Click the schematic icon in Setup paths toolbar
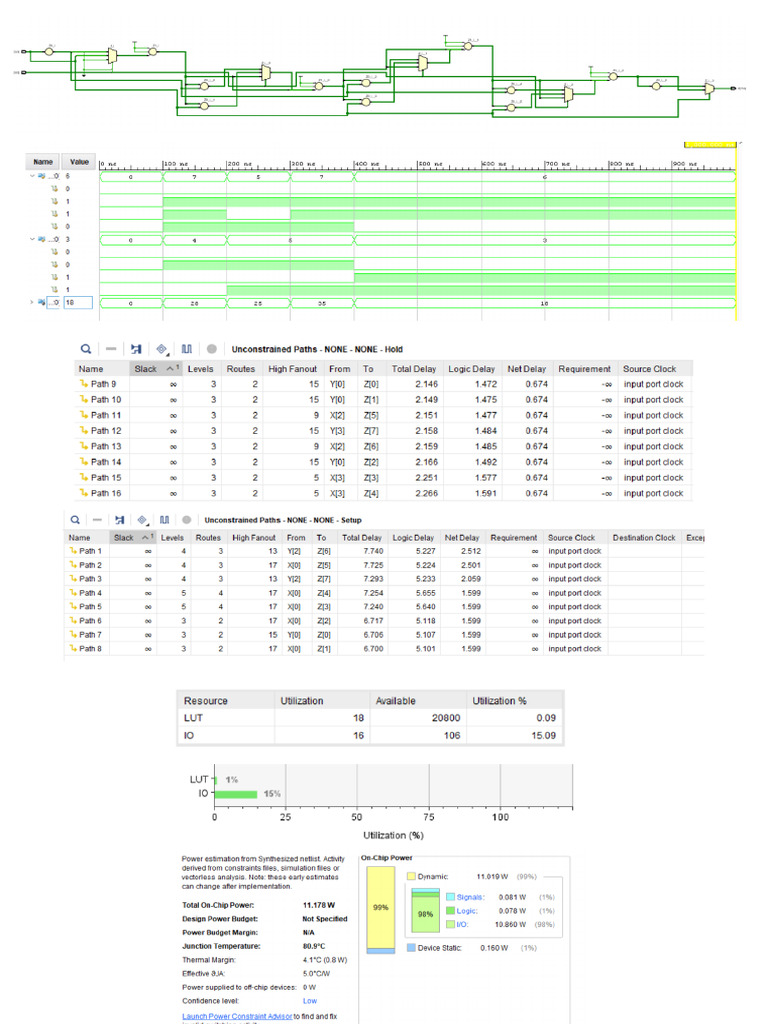Image resolution: width=768 pixels, height=1024 pixels. point(120,520)
